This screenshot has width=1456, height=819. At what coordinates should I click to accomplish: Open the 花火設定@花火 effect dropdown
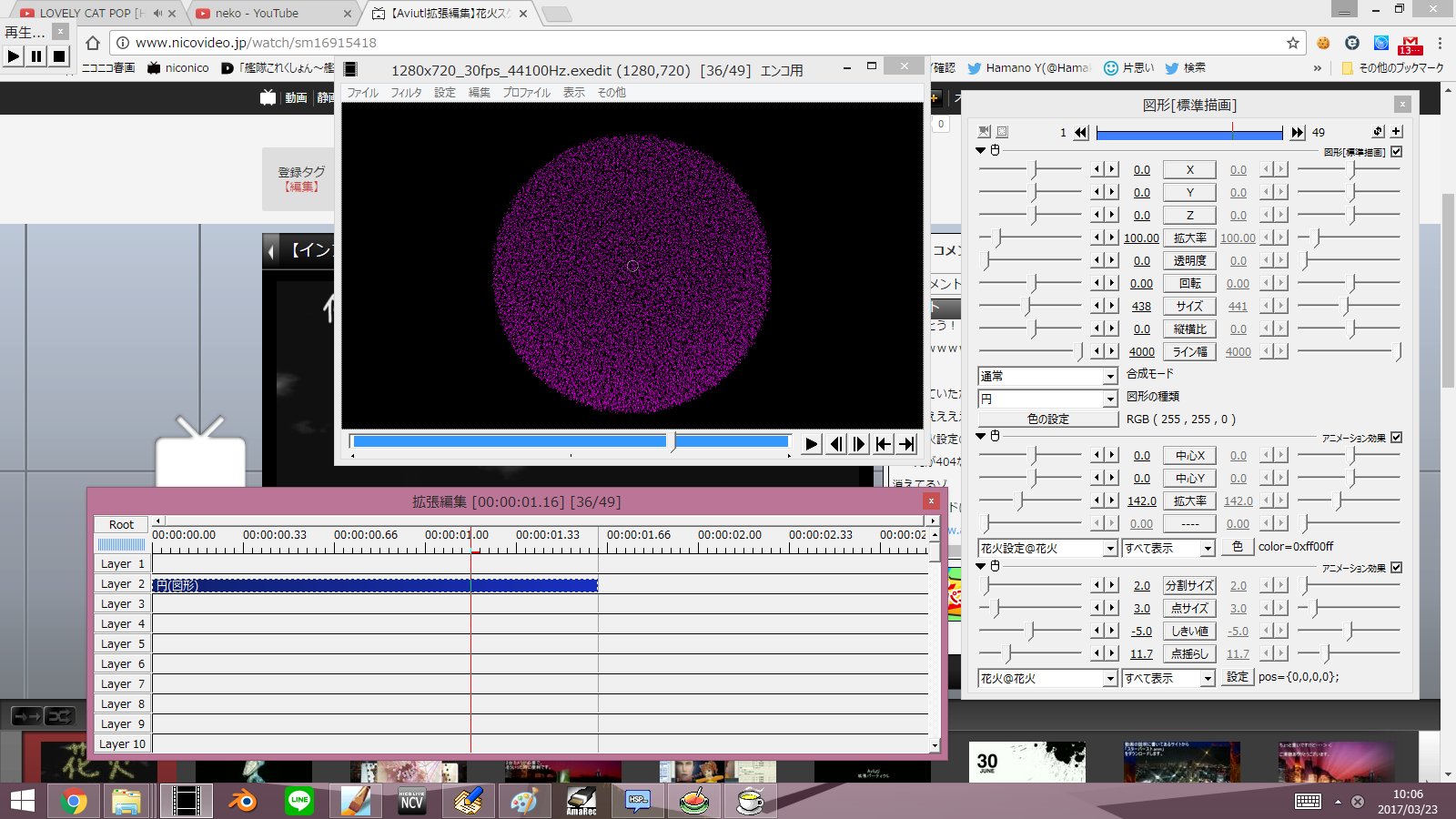pos(1047,548)
